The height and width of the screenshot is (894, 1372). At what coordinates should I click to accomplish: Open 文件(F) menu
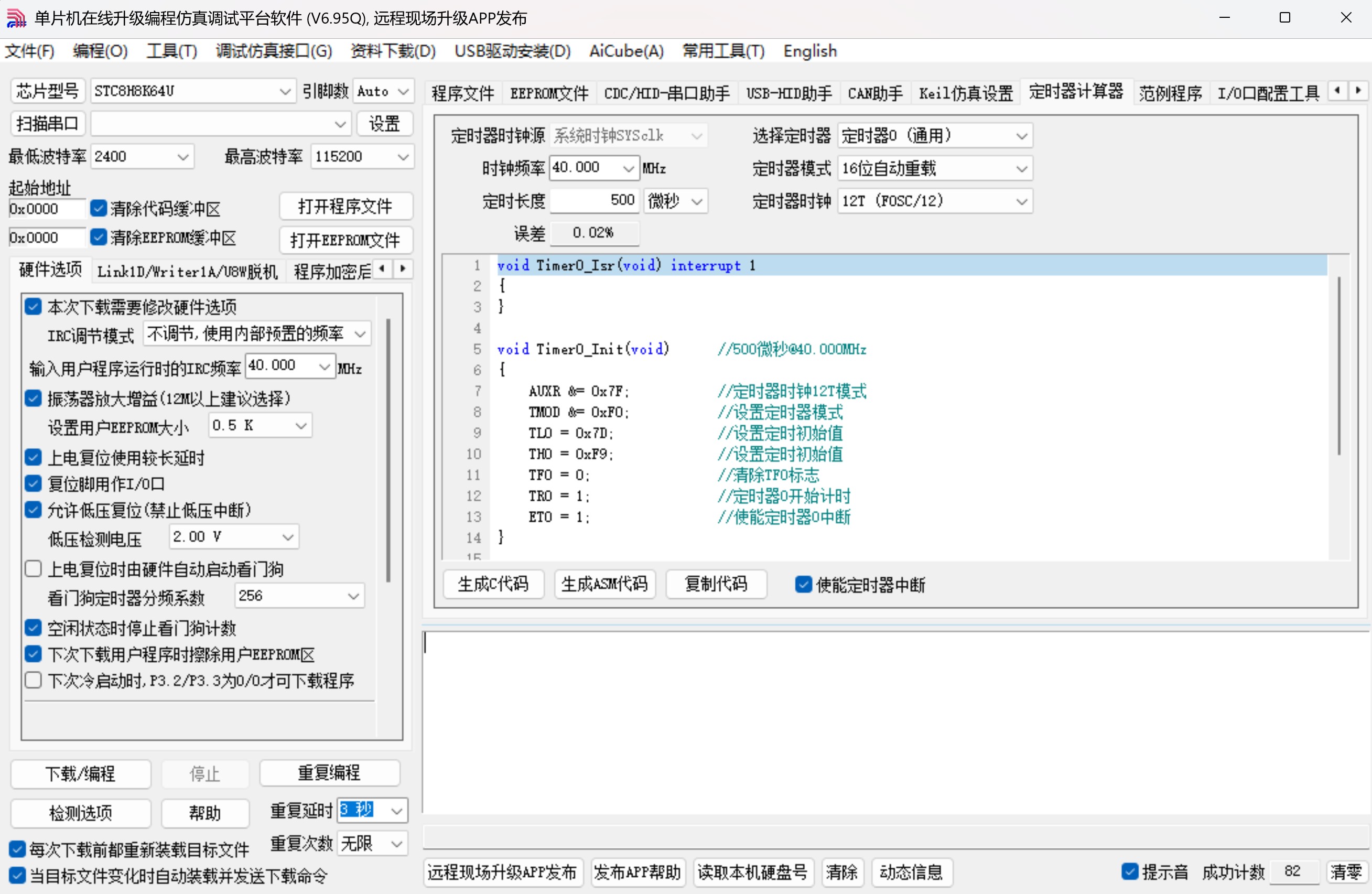pyautogui.click(x=29, y=51)
